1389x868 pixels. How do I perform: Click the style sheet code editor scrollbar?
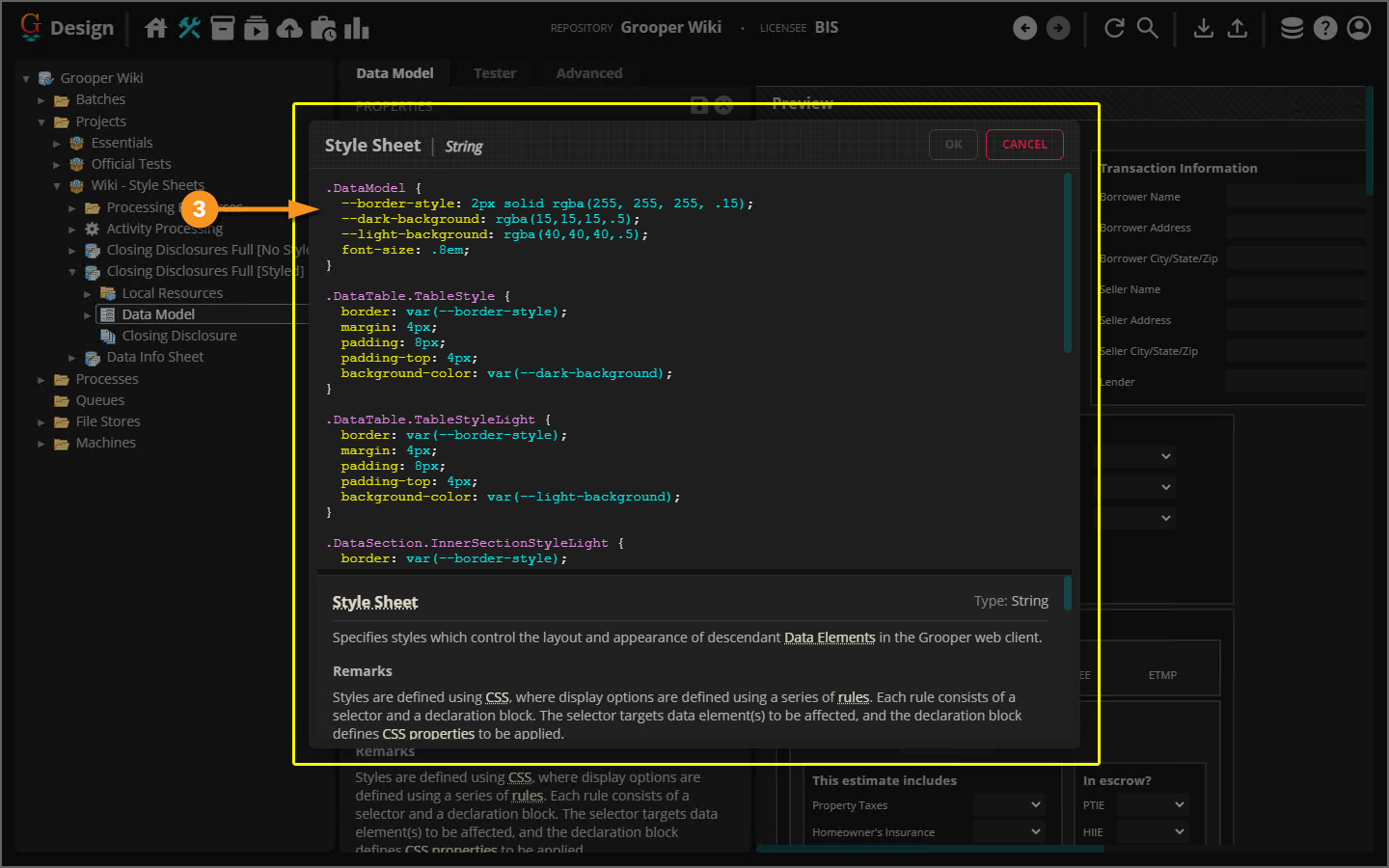[1067, 262]
